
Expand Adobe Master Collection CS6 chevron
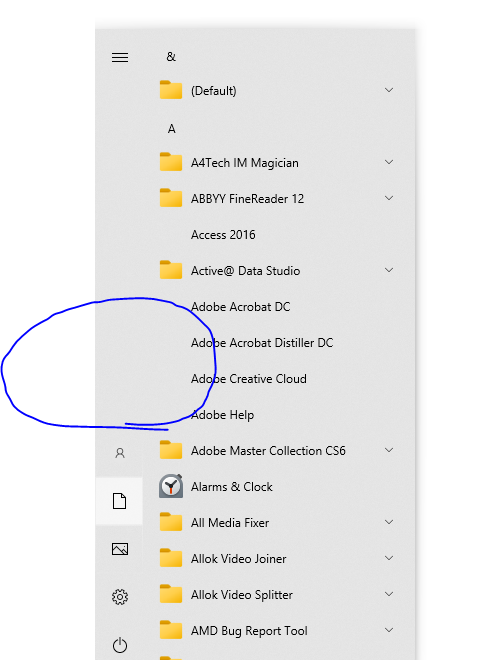coord(389,450)
